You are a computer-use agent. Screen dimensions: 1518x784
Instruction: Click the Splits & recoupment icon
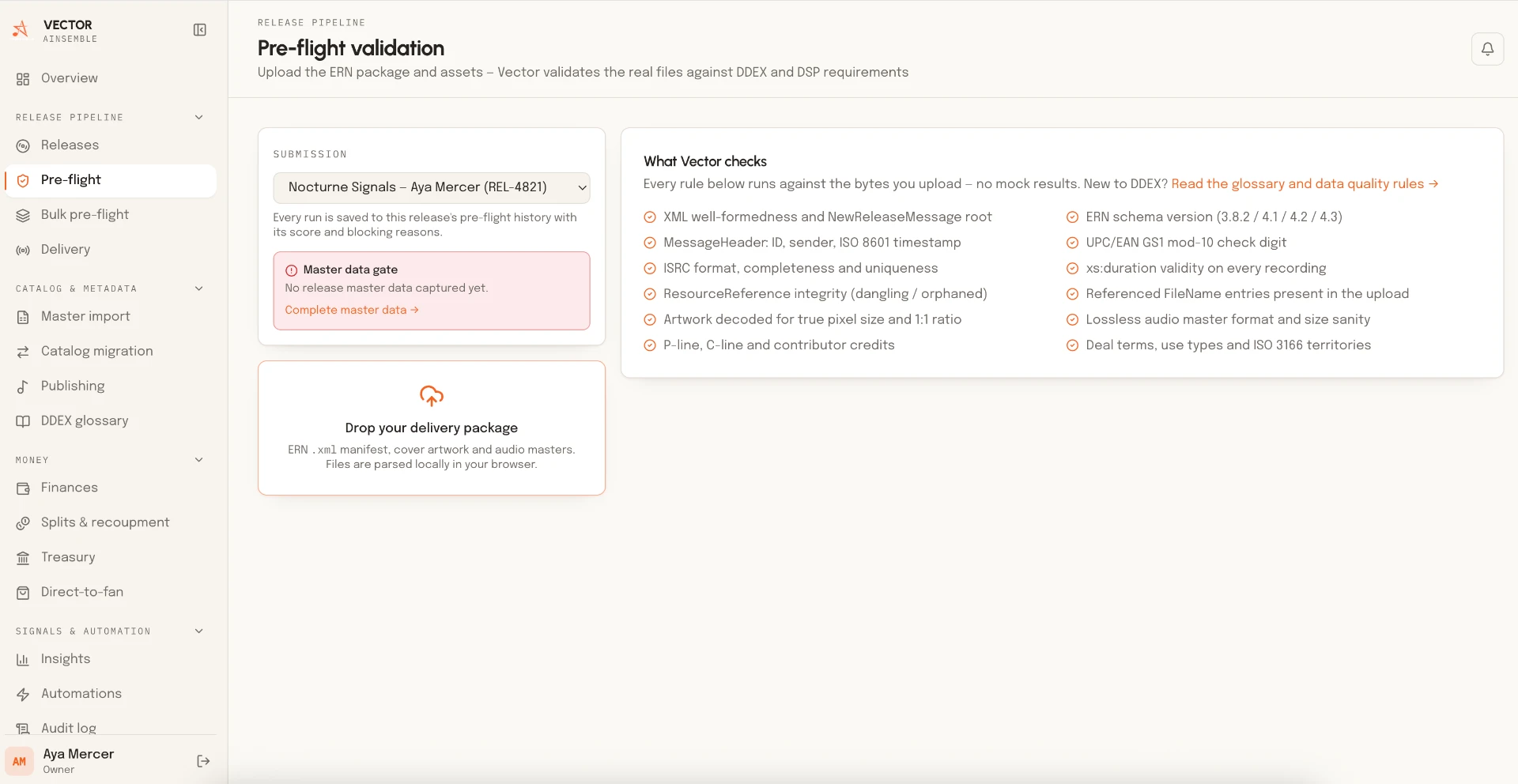23,523
